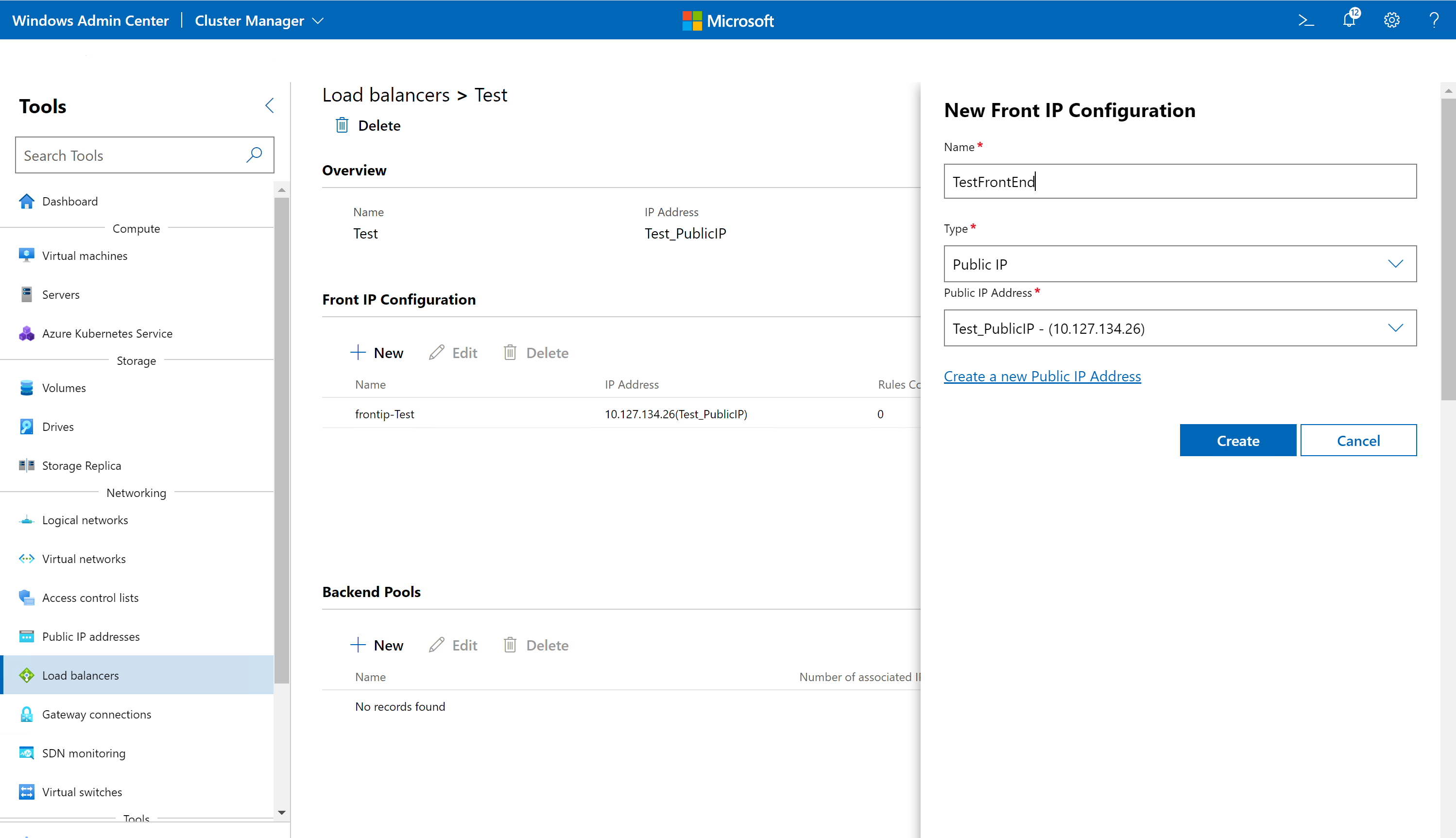This screenshot has height=838, width=1456.
Task: Select the frontip-Test row
Action: click(621, 414)
